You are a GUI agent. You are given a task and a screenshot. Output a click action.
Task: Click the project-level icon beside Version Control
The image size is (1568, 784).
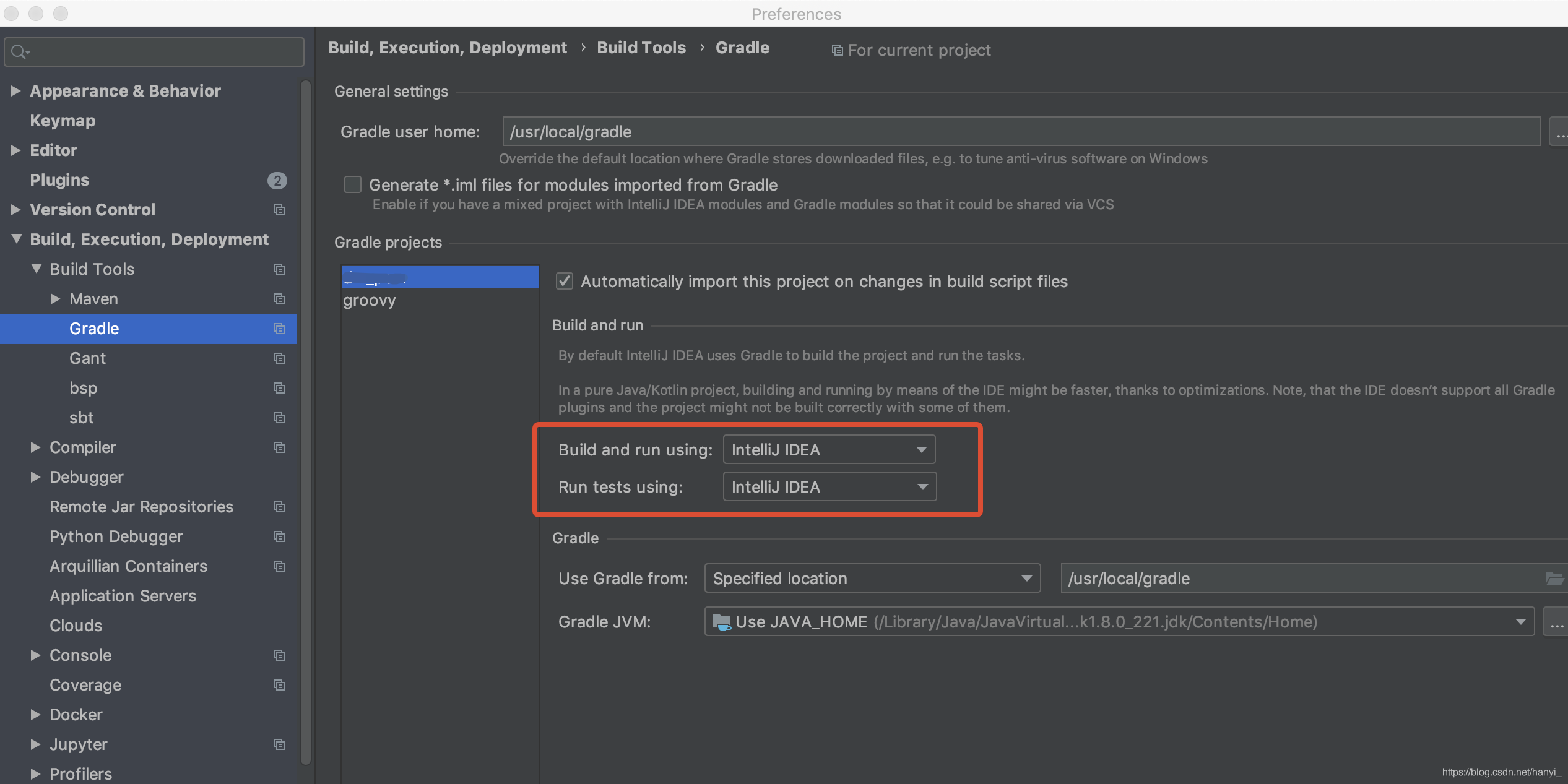pos(279,210)
